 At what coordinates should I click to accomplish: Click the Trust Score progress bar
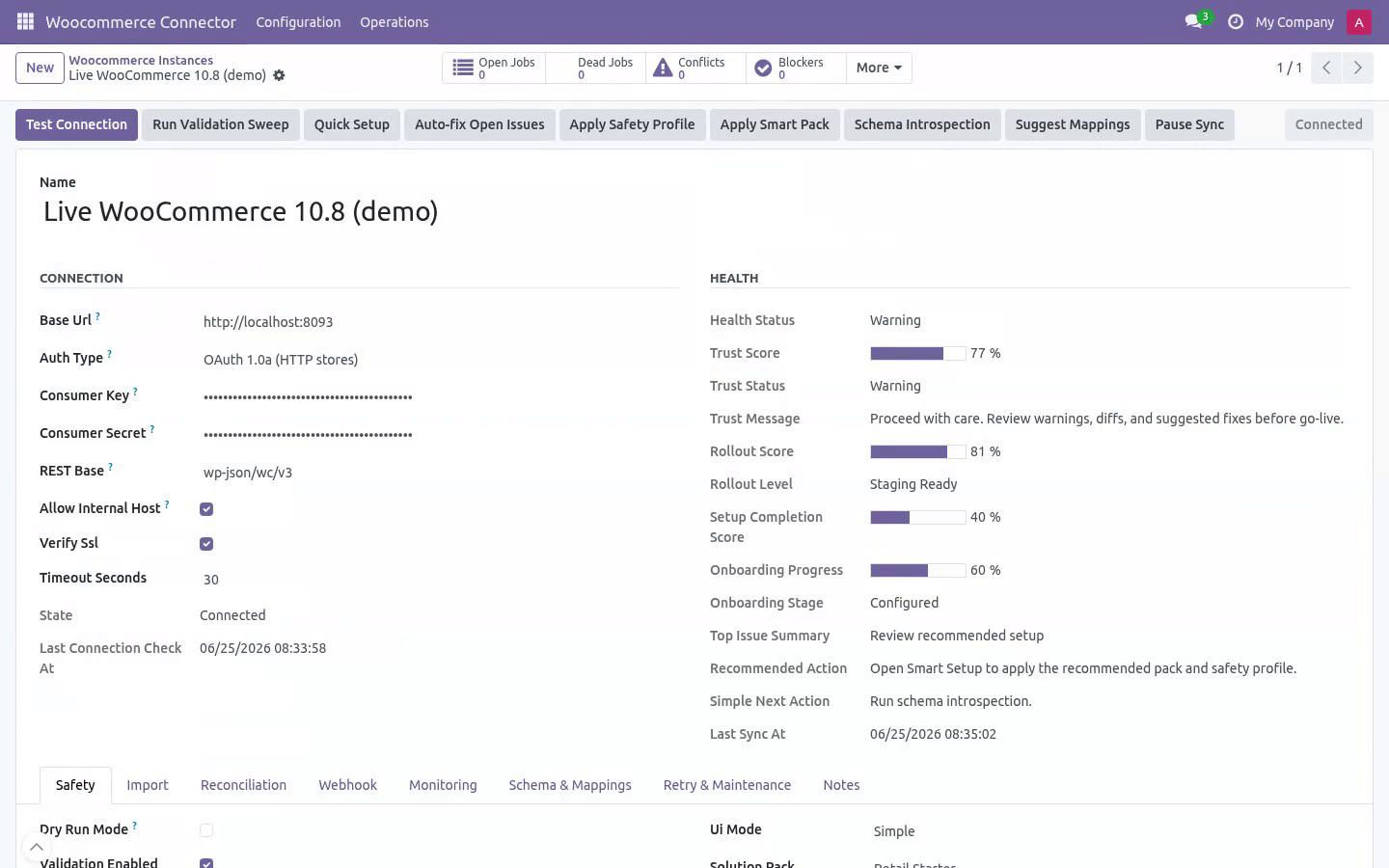click(917, 354)
